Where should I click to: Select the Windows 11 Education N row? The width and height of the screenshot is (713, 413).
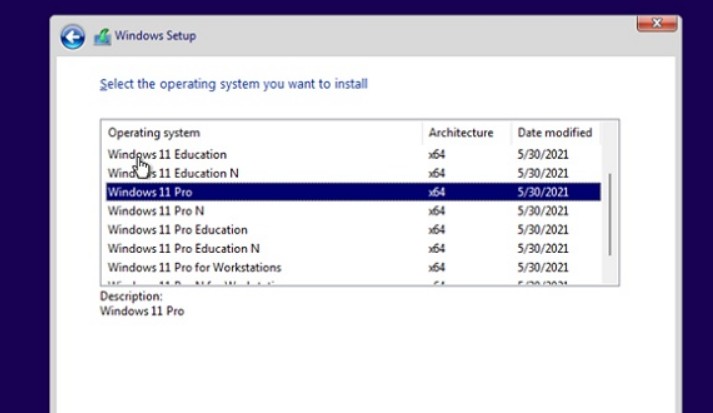(353, 173)
